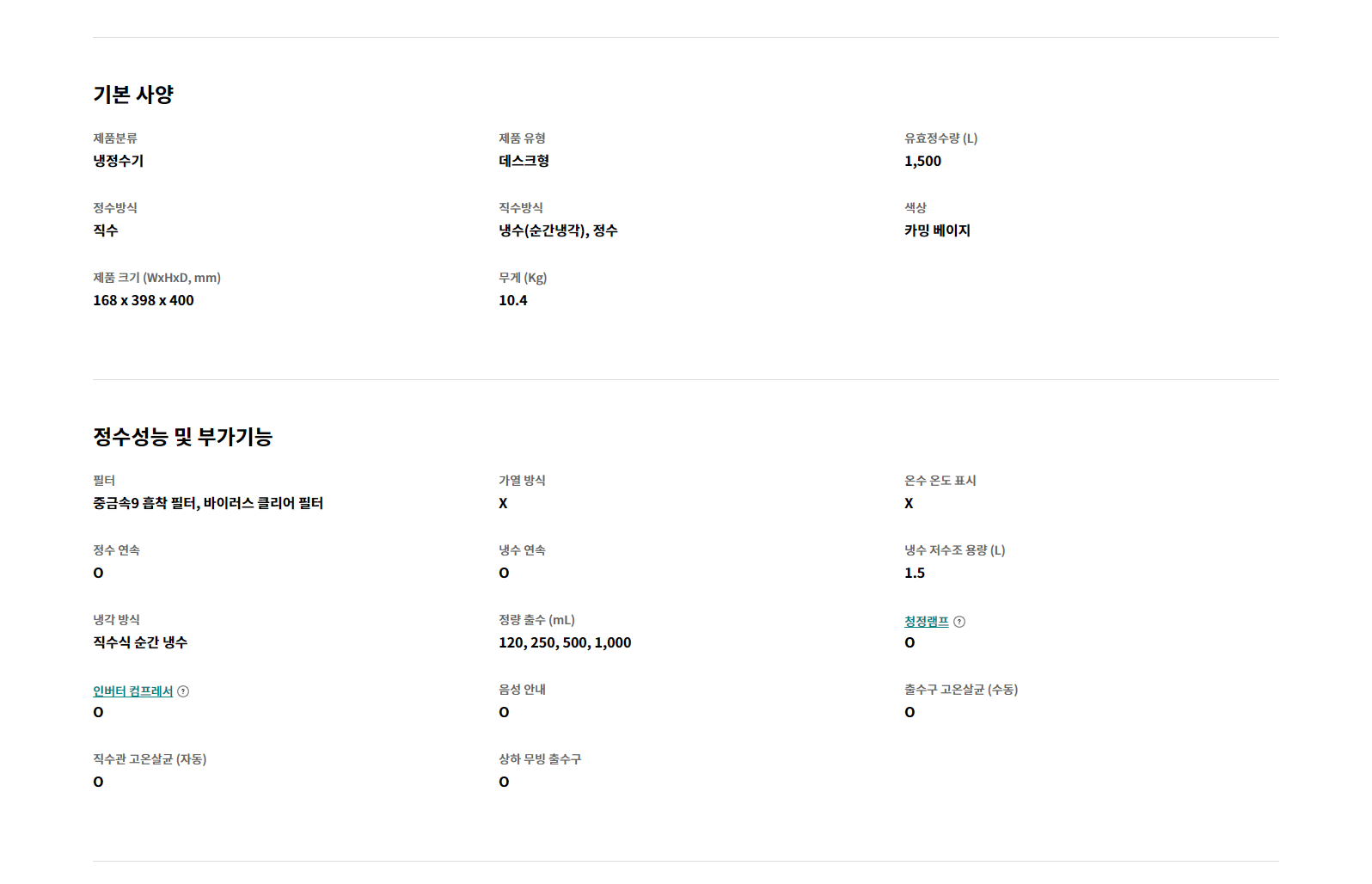Click the 직수관 고온살균 (자동) label
This screenshot has height=884, width=1372.
(x=150, y=759)
